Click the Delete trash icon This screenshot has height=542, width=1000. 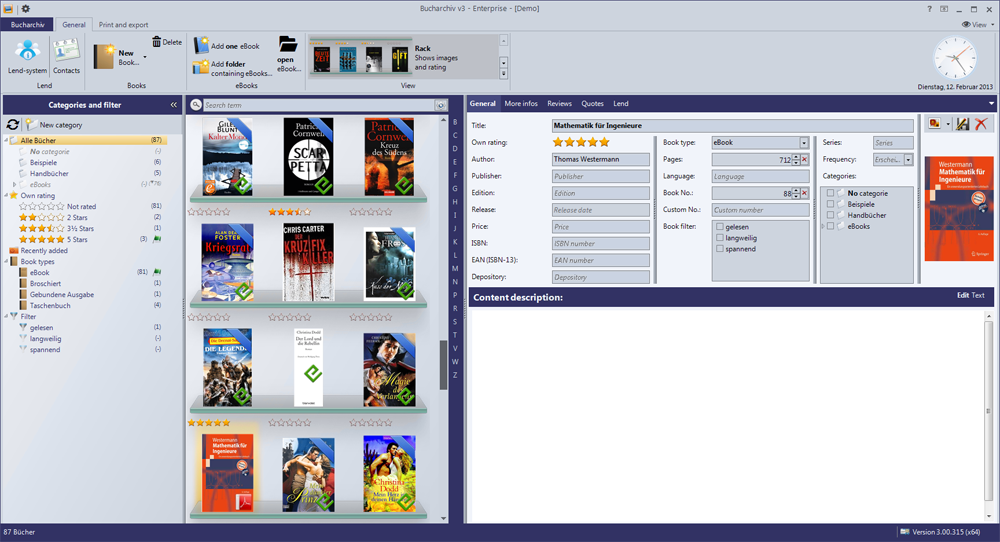(156, 42)
